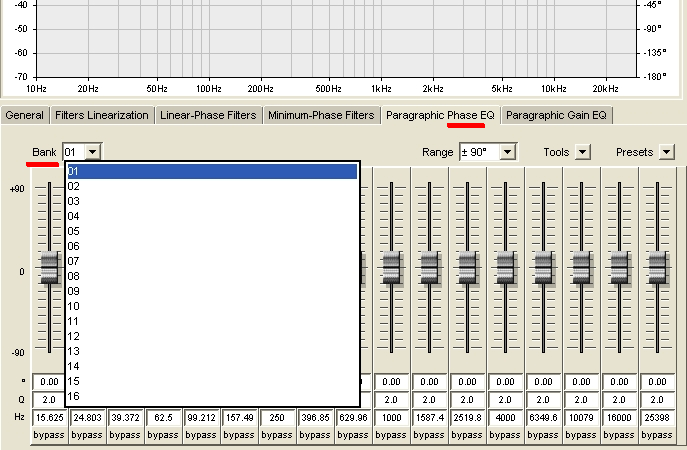This screenshot has width=687, height=450.
Task: Toggle bypass for the 99.212 Hz band
Action: pos(201,435)
